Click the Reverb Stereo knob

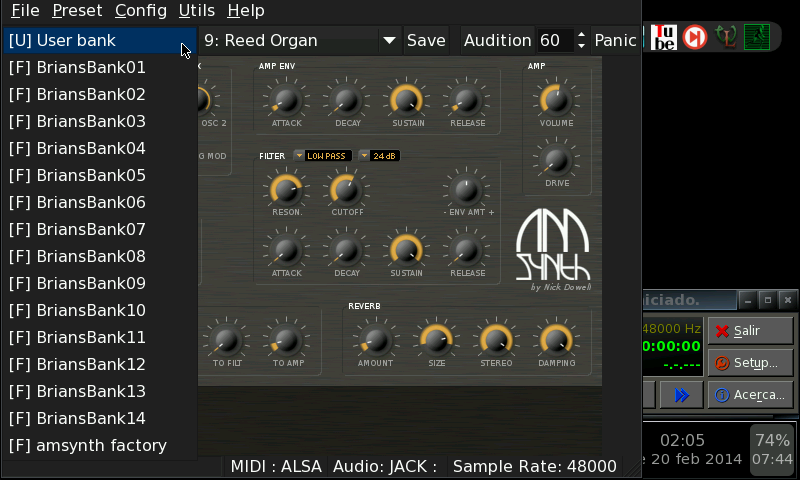point(496,340)
